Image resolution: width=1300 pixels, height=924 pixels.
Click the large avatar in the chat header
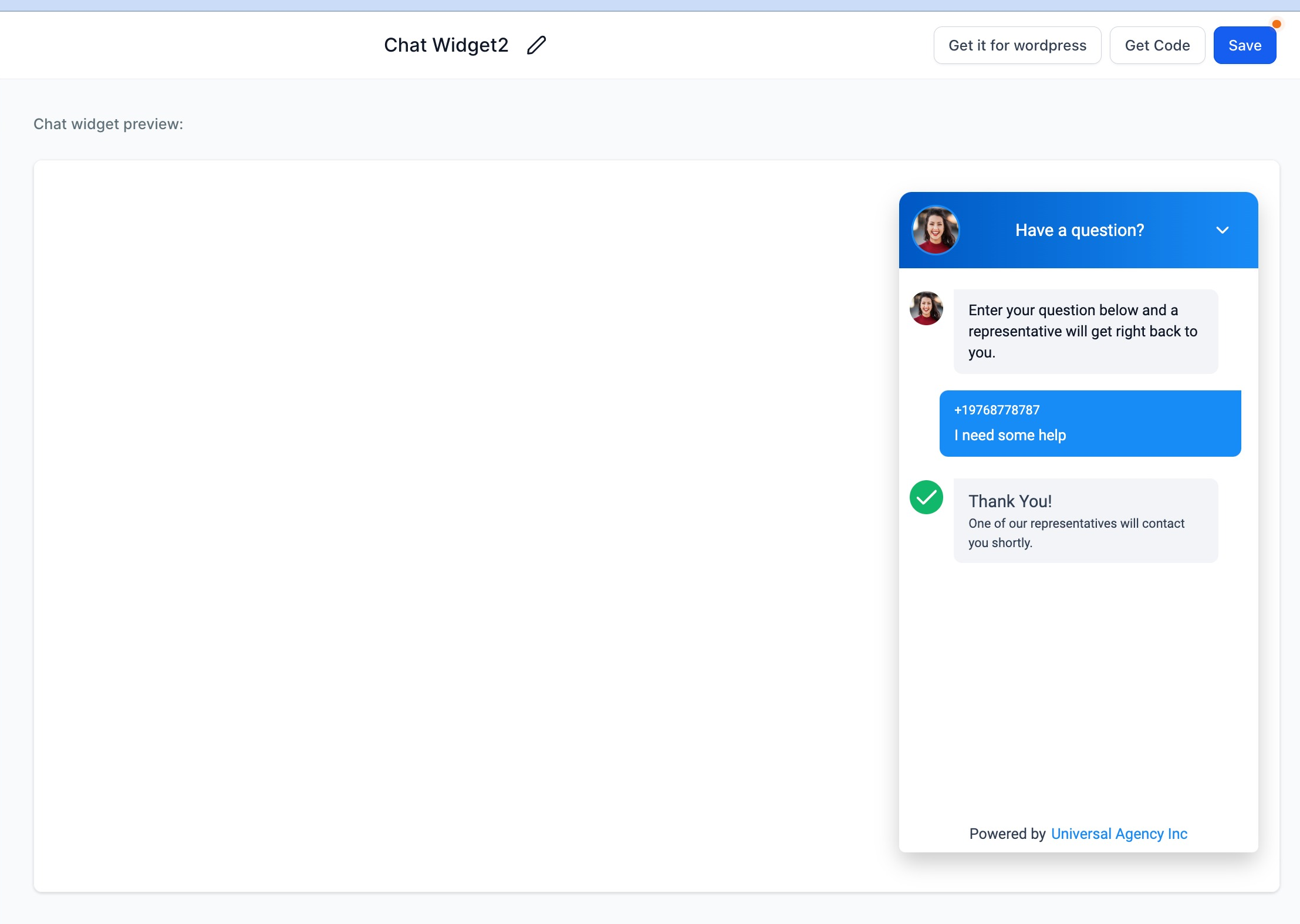click(936, 230)
